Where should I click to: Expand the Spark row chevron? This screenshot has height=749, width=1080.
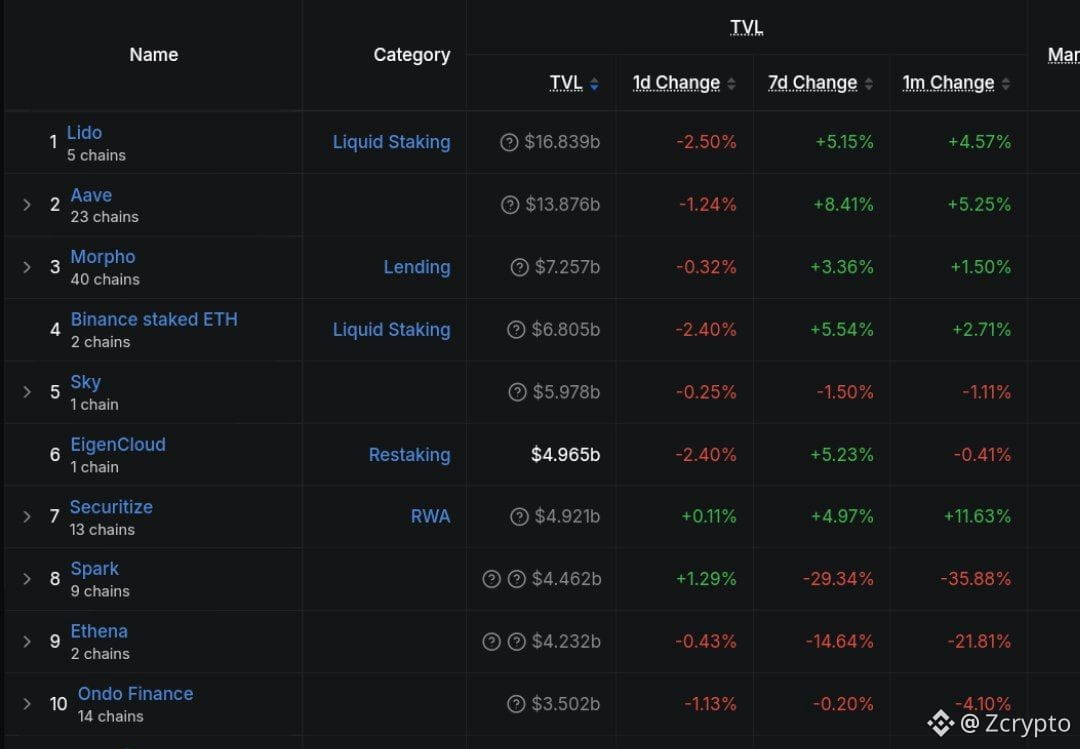pos(27,579)
